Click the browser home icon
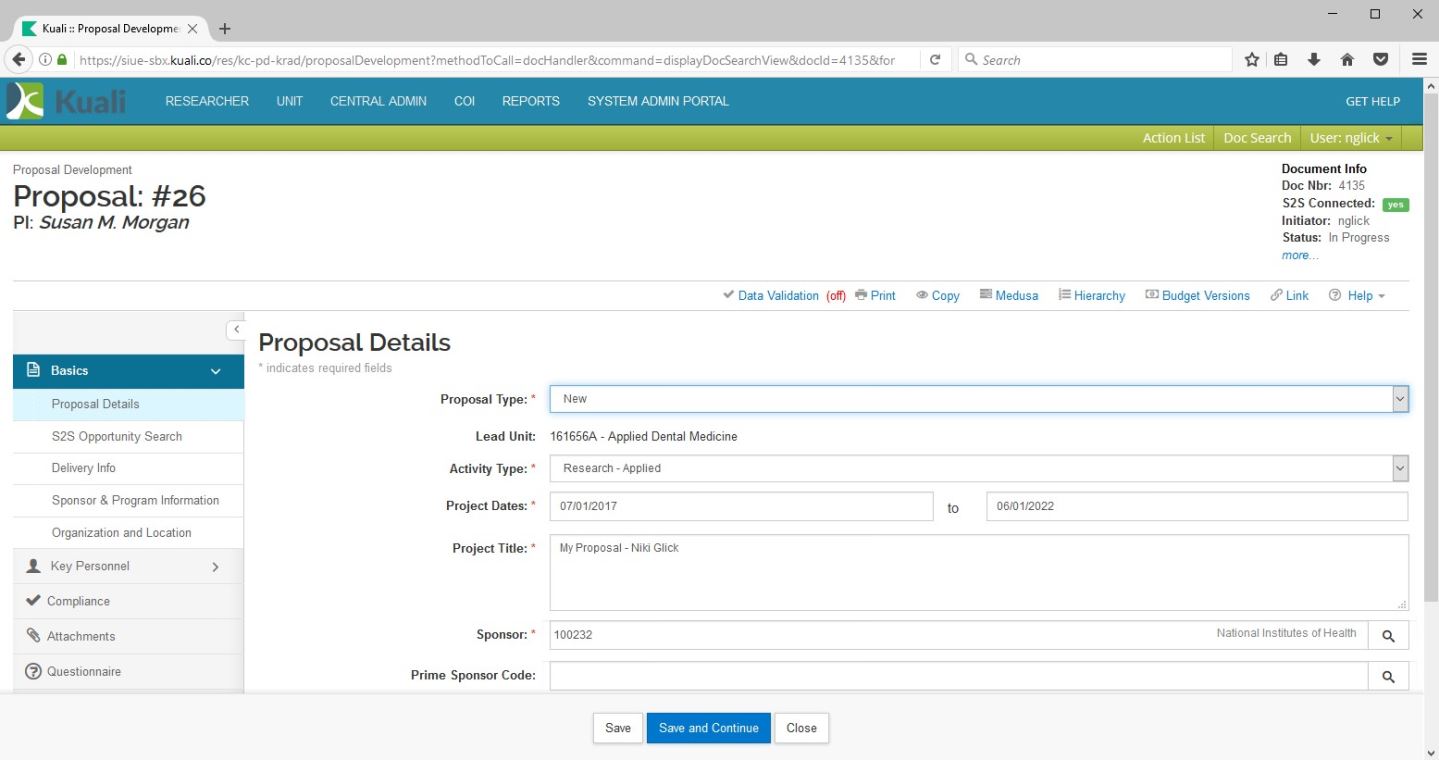Image resolution: width=1439 pixels, height=760 pixels. click(1347, 60)
